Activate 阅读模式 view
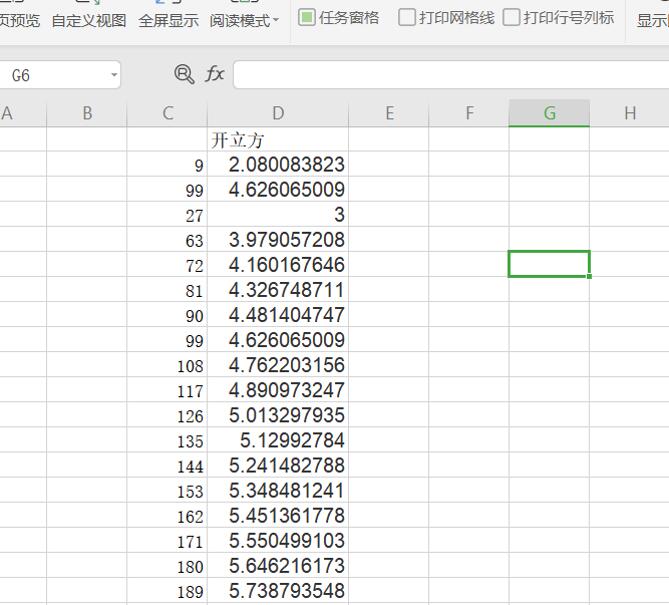The image size is (669, 605). click(240, 20)
